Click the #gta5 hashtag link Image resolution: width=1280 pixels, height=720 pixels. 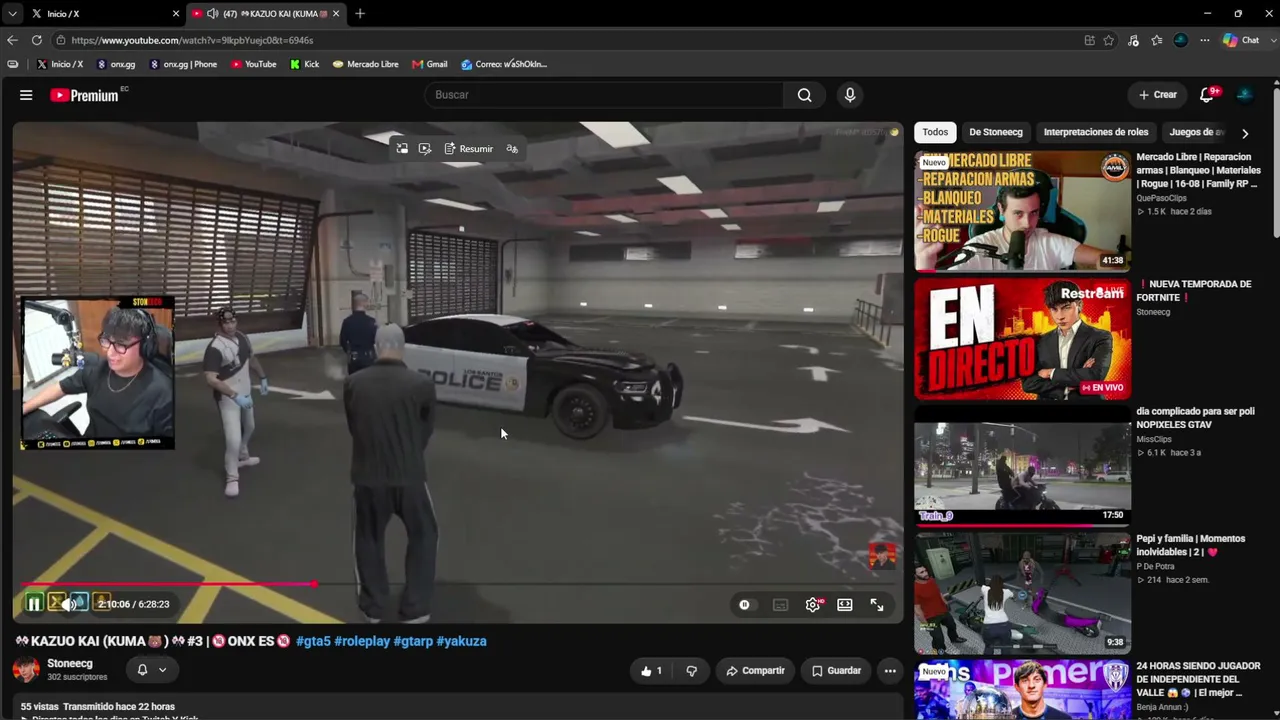(x=313, y=641)
